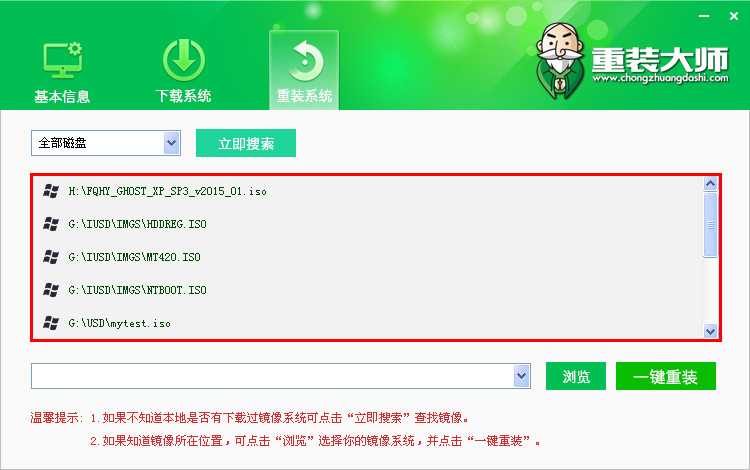Screen dimensions: 750x470
Task: Click the 立即搜索 search button
Action: [246, 143]
